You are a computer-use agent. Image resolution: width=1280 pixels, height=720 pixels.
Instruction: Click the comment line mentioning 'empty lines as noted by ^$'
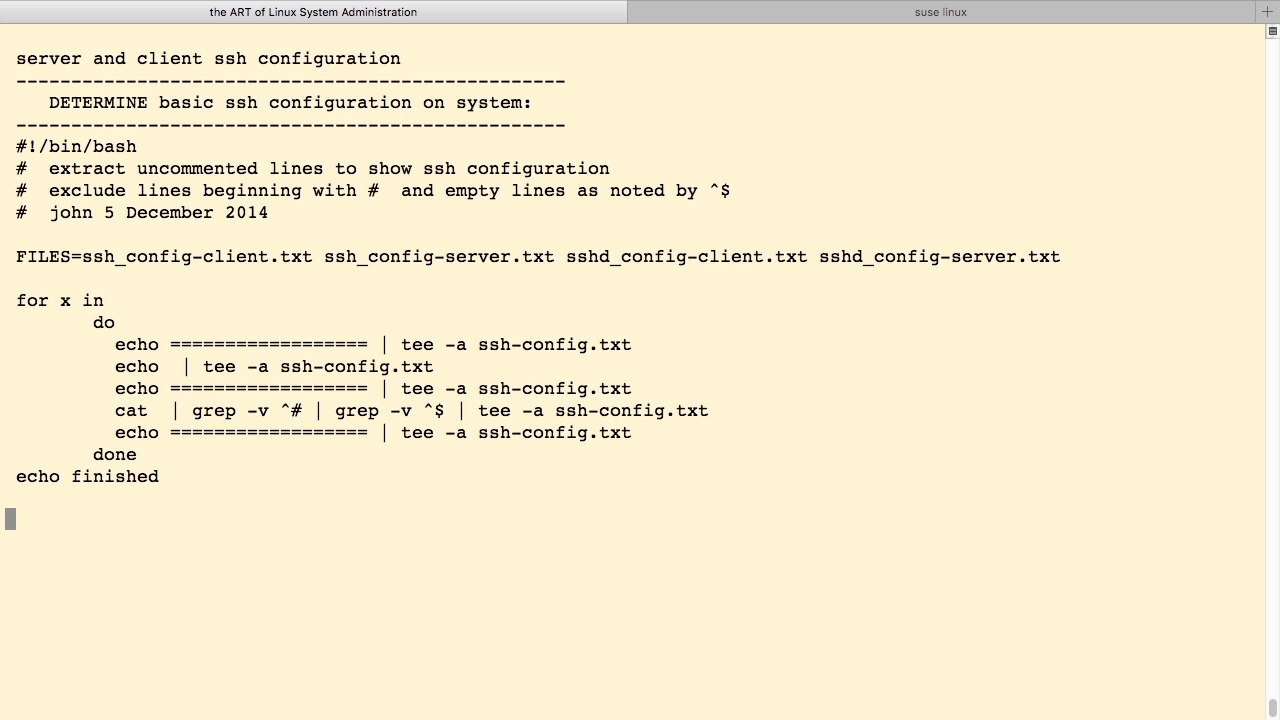(x=373, y=191)
